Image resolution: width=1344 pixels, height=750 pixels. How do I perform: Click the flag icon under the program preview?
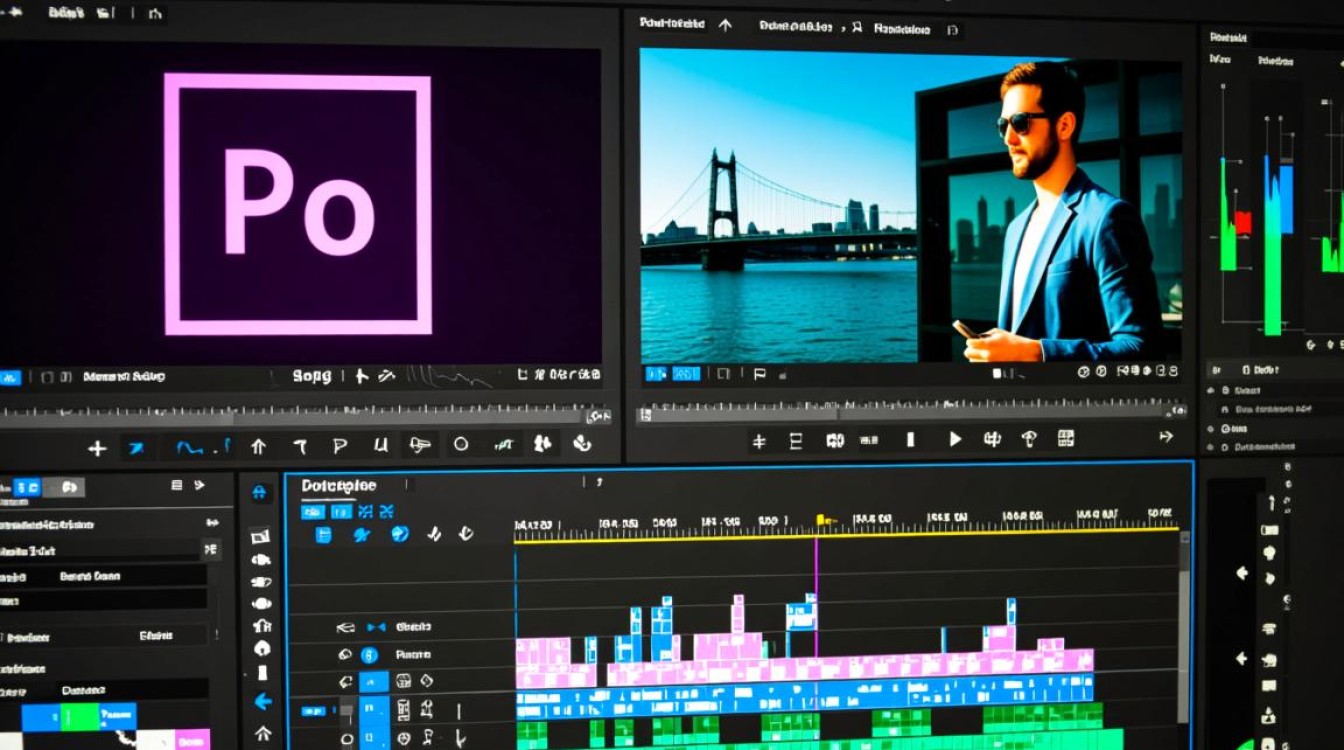[x=759, y=374]
